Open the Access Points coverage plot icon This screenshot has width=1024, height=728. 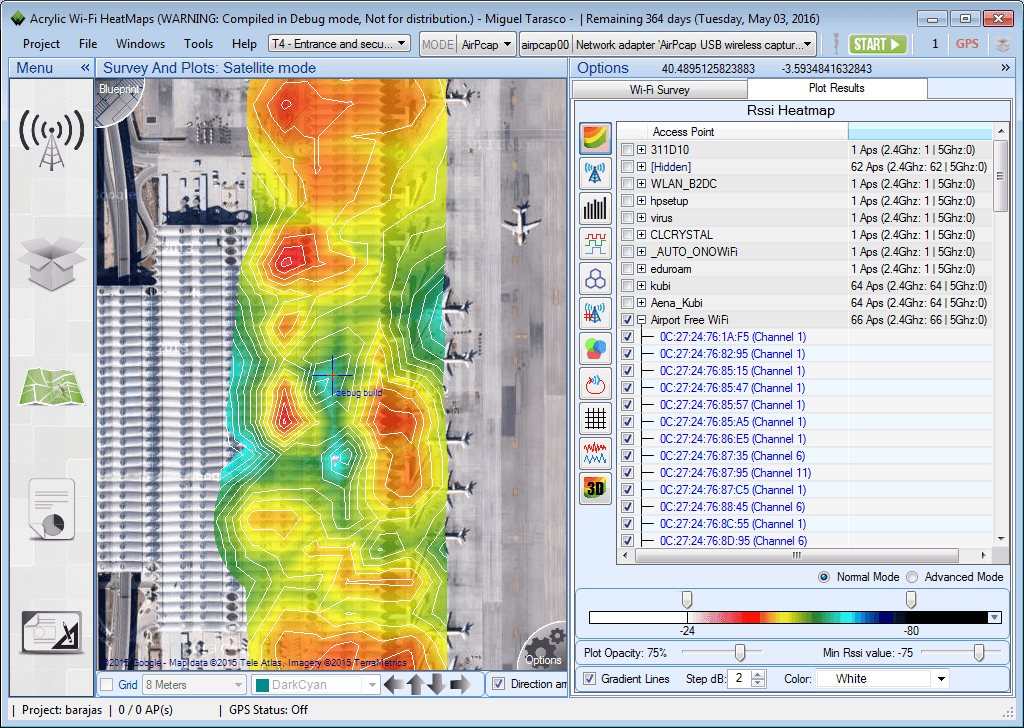[595, 173]
